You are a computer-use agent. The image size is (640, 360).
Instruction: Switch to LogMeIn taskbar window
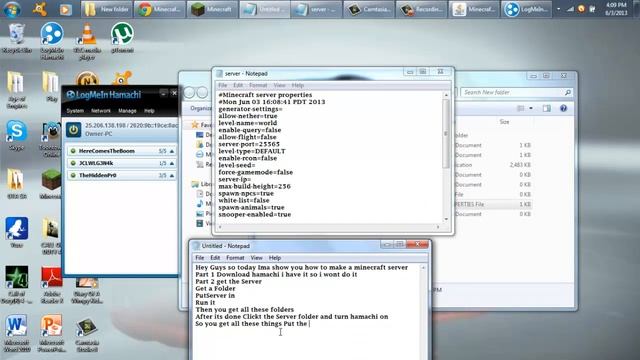(526, 9)
